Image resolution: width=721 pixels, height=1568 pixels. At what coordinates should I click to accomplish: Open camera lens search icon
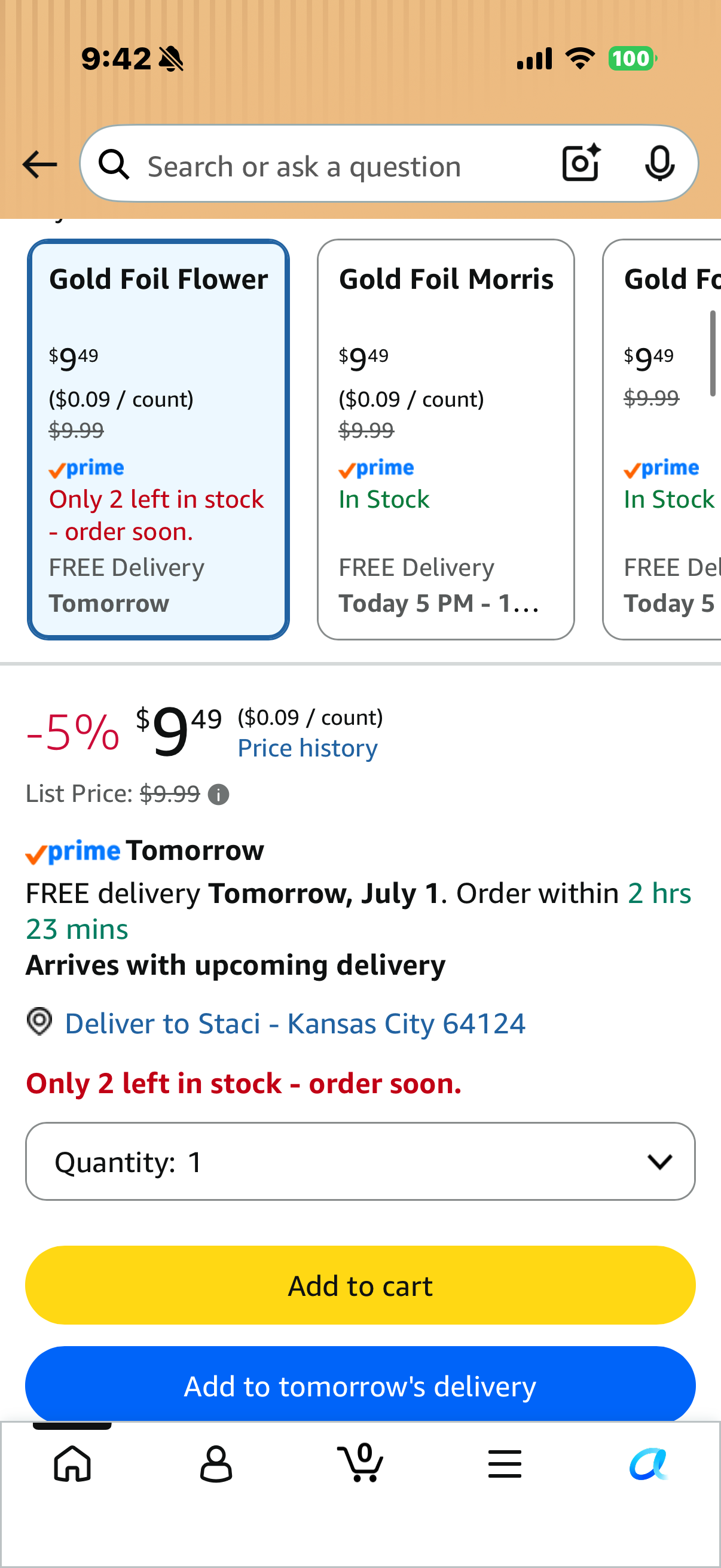point(581,163)
